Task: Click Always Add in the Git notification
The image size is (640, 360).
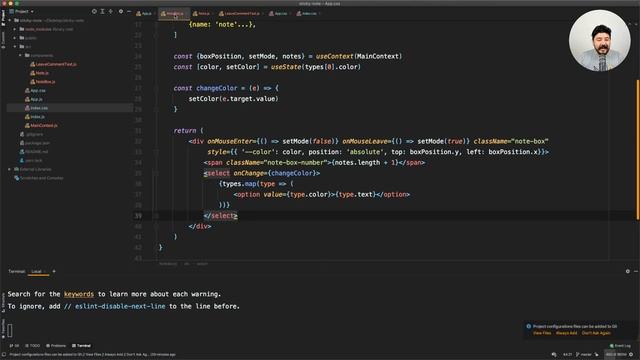Action: 566,333
